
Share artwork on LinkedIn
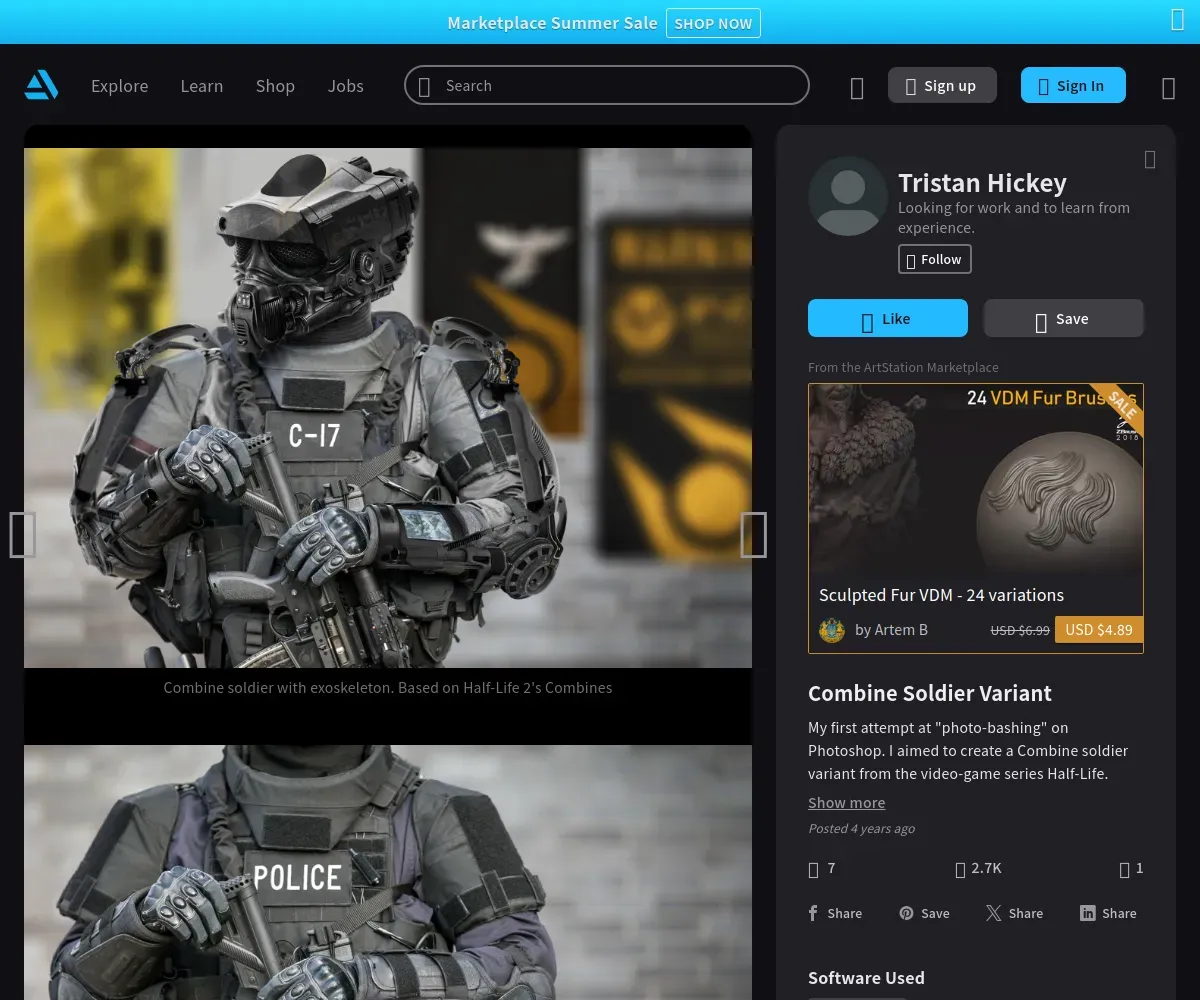pyautogui.click(x=1108, y=913)
